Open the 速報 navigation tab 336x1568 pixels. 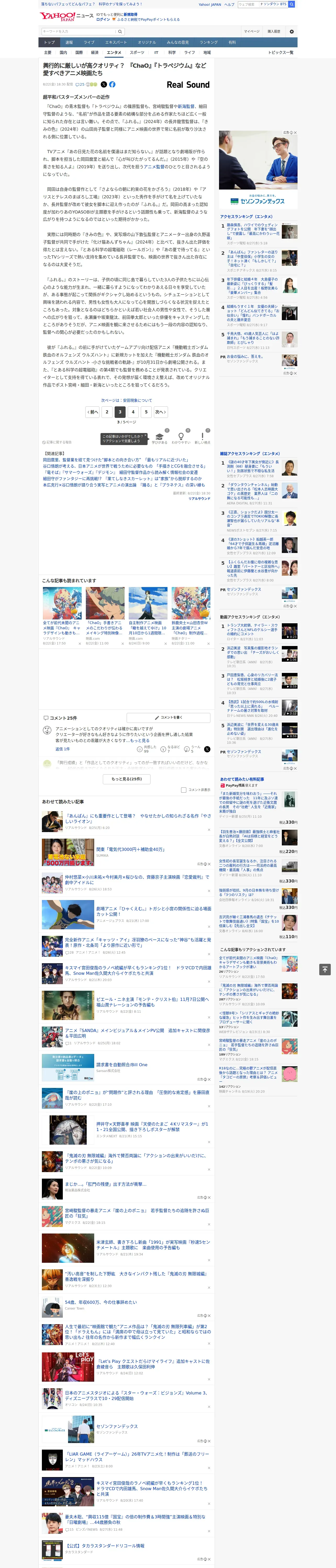(x=69, y=42)
